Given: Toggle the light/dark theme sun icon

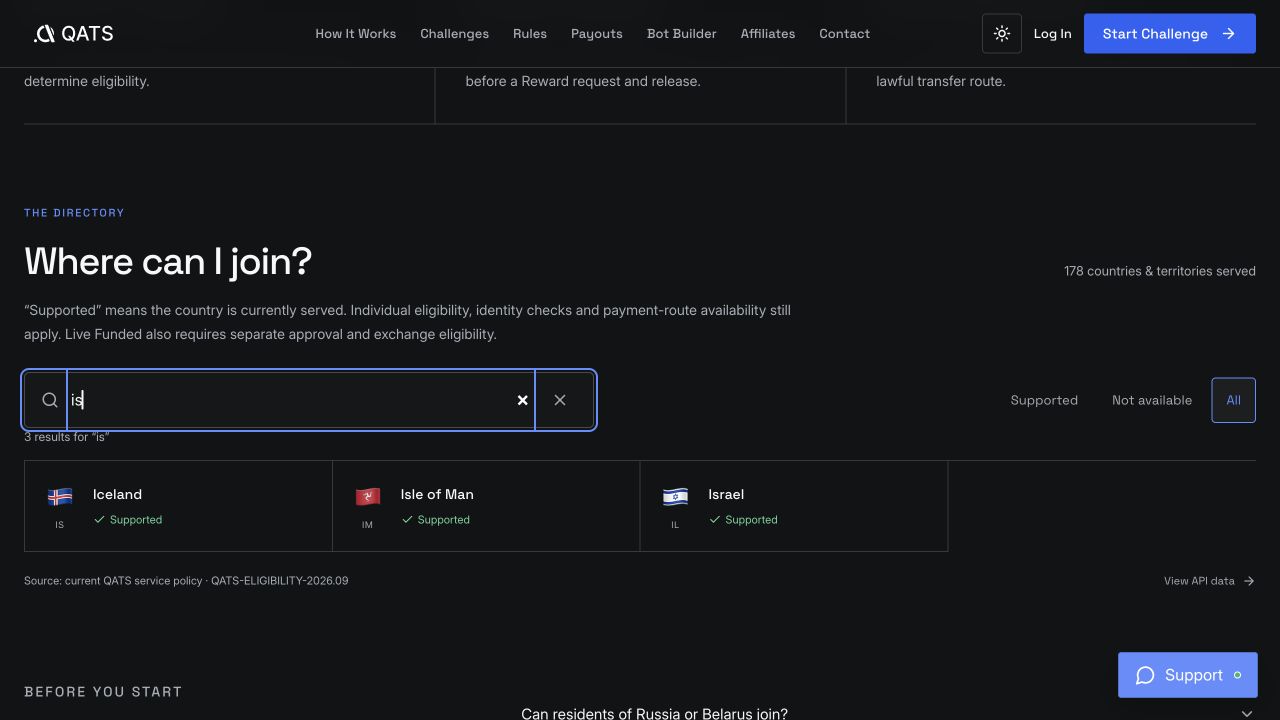Looking at the screenshot, I should tap(1002, 34).
